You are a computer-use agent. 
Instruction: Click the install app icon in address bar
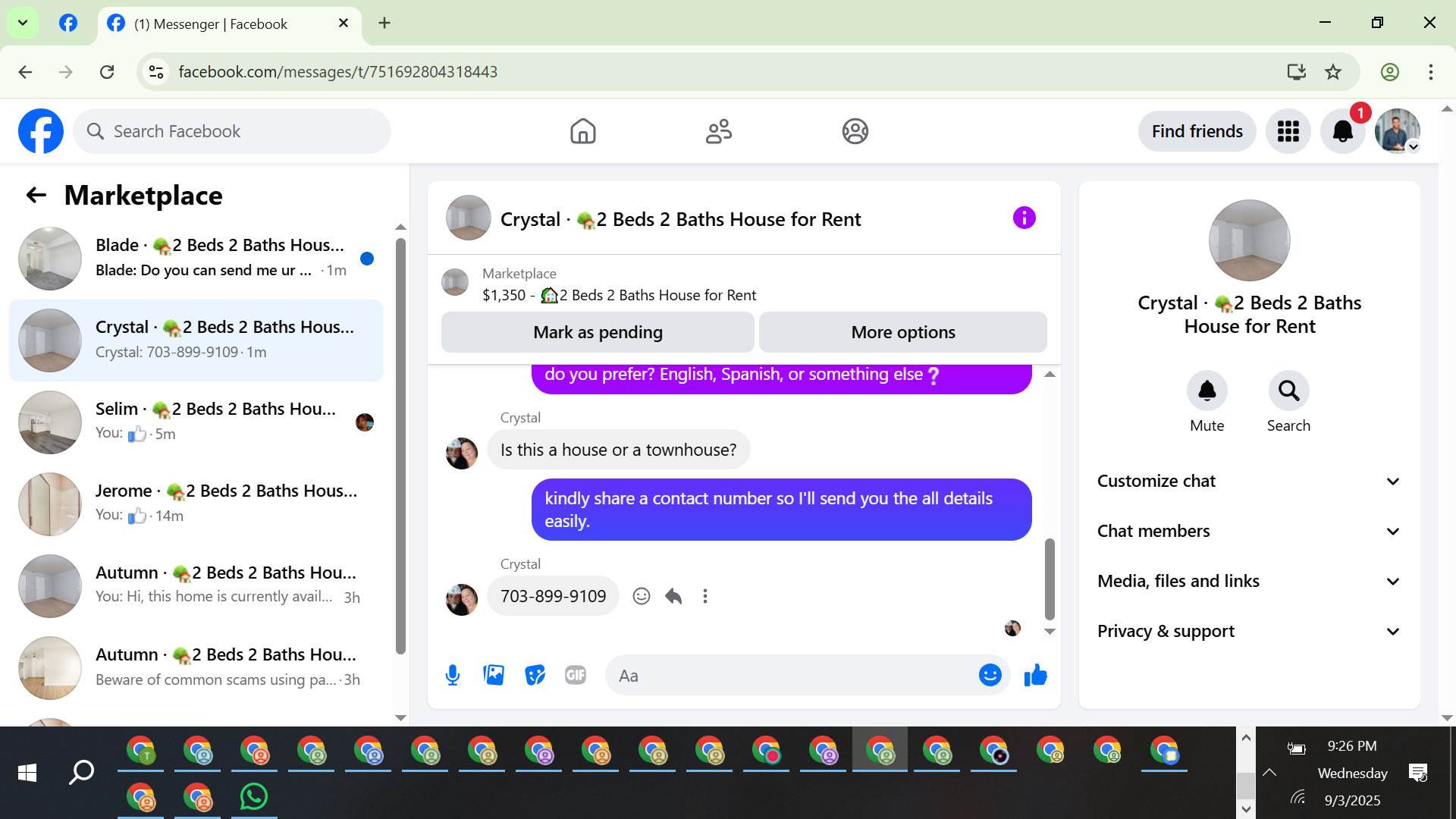[1297, 72]
